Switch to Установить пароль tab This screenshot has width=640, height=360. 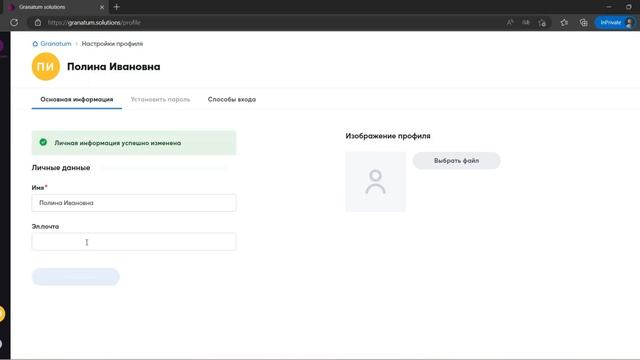(x=160, y=99)
